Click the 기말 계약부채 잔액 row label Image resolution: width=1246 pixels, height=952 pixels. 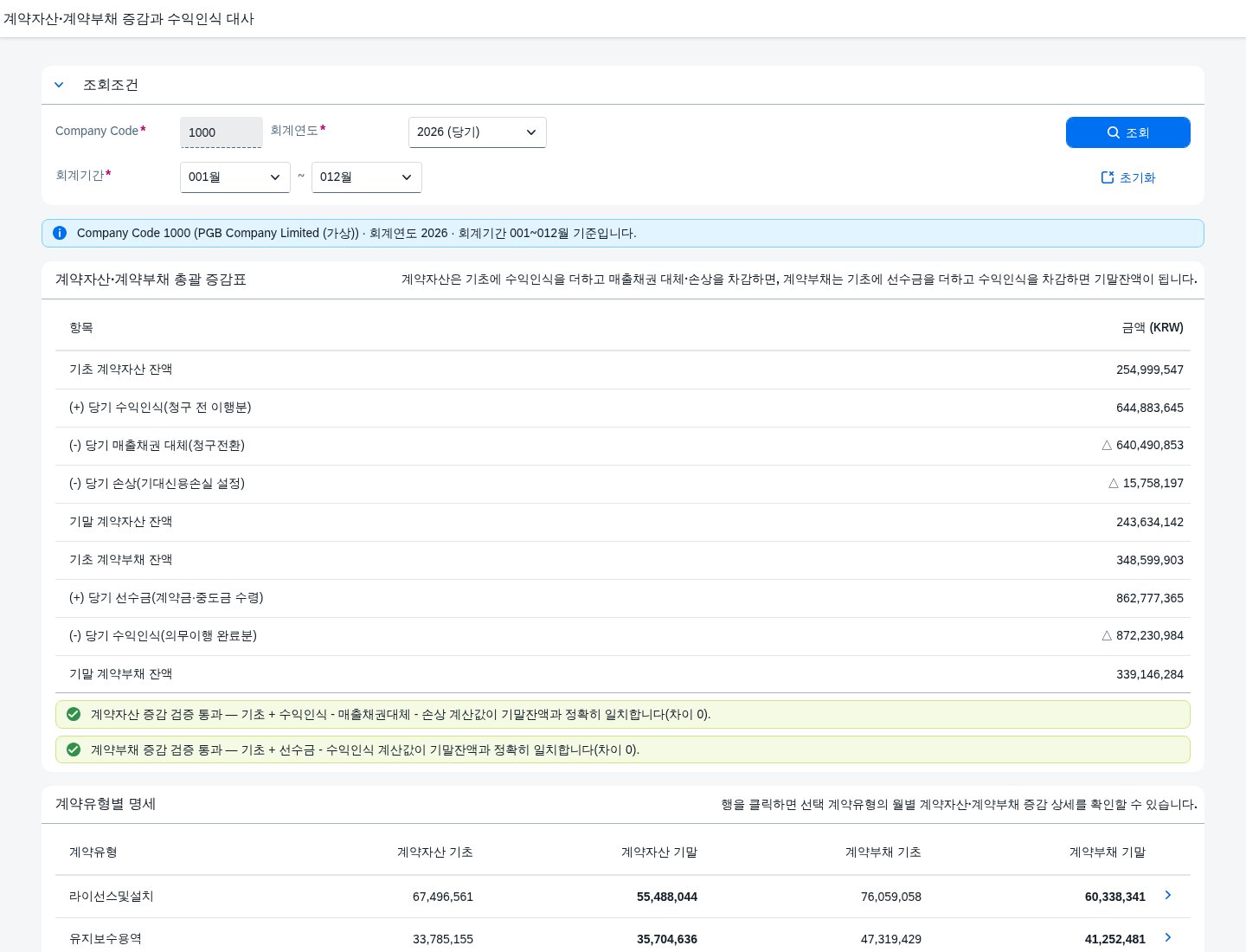(x=121, y=674)
